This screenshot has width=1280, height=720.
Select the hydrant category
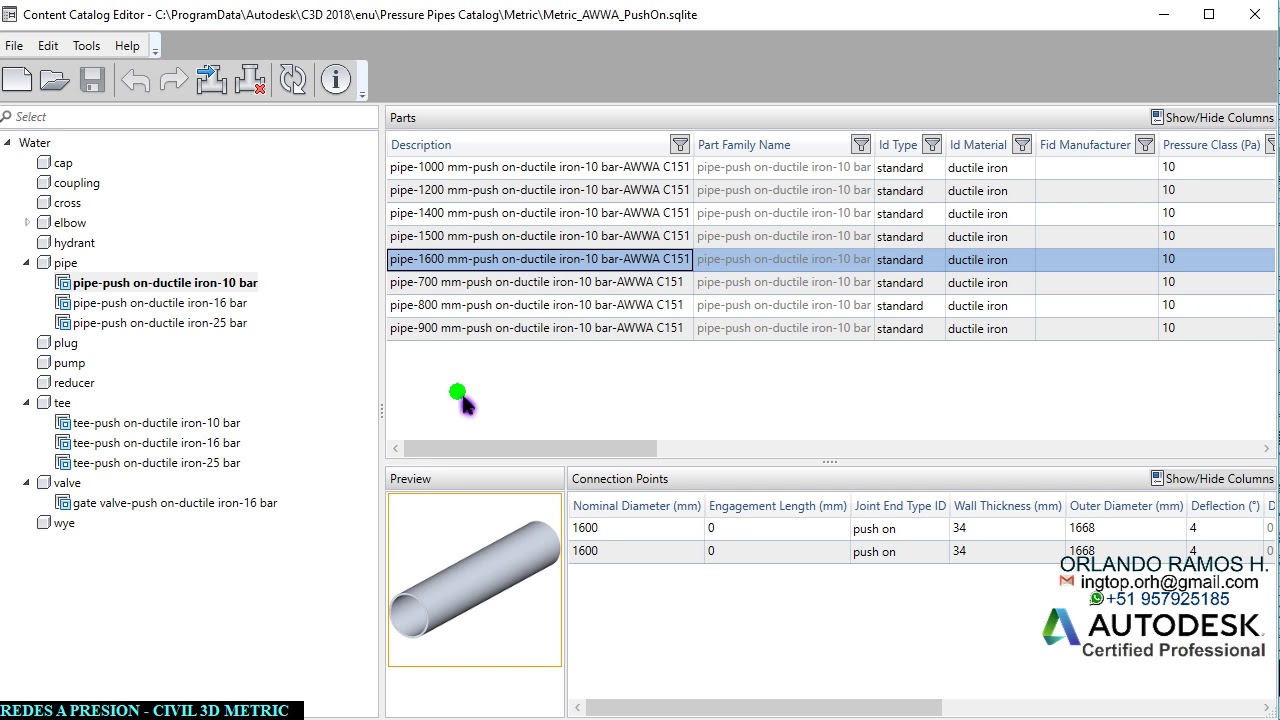[x=74, y=243]
